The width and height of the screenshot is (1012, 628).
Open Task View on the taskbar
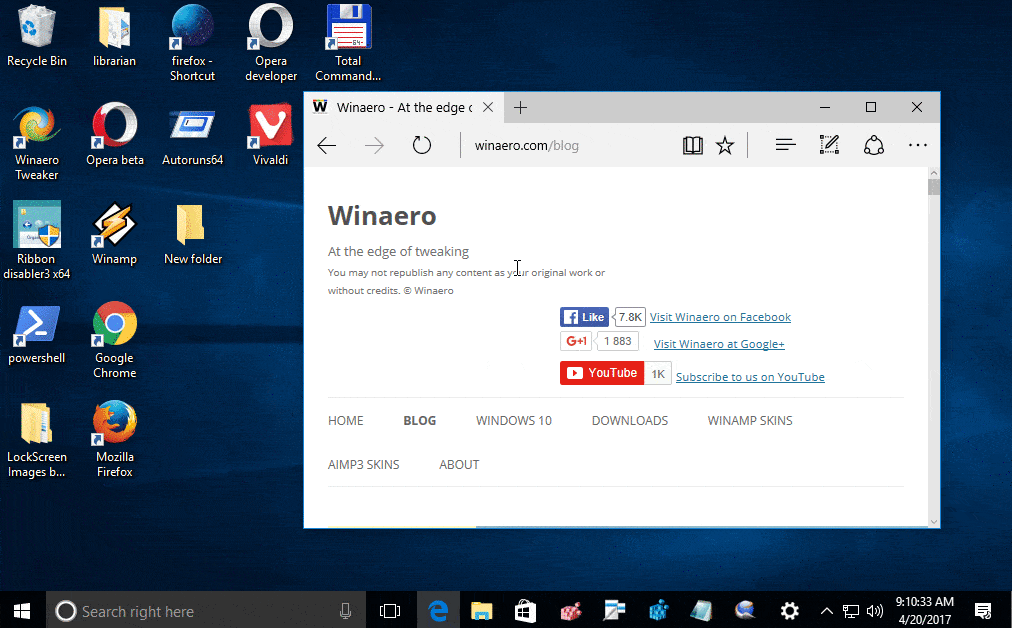(390, 611)
